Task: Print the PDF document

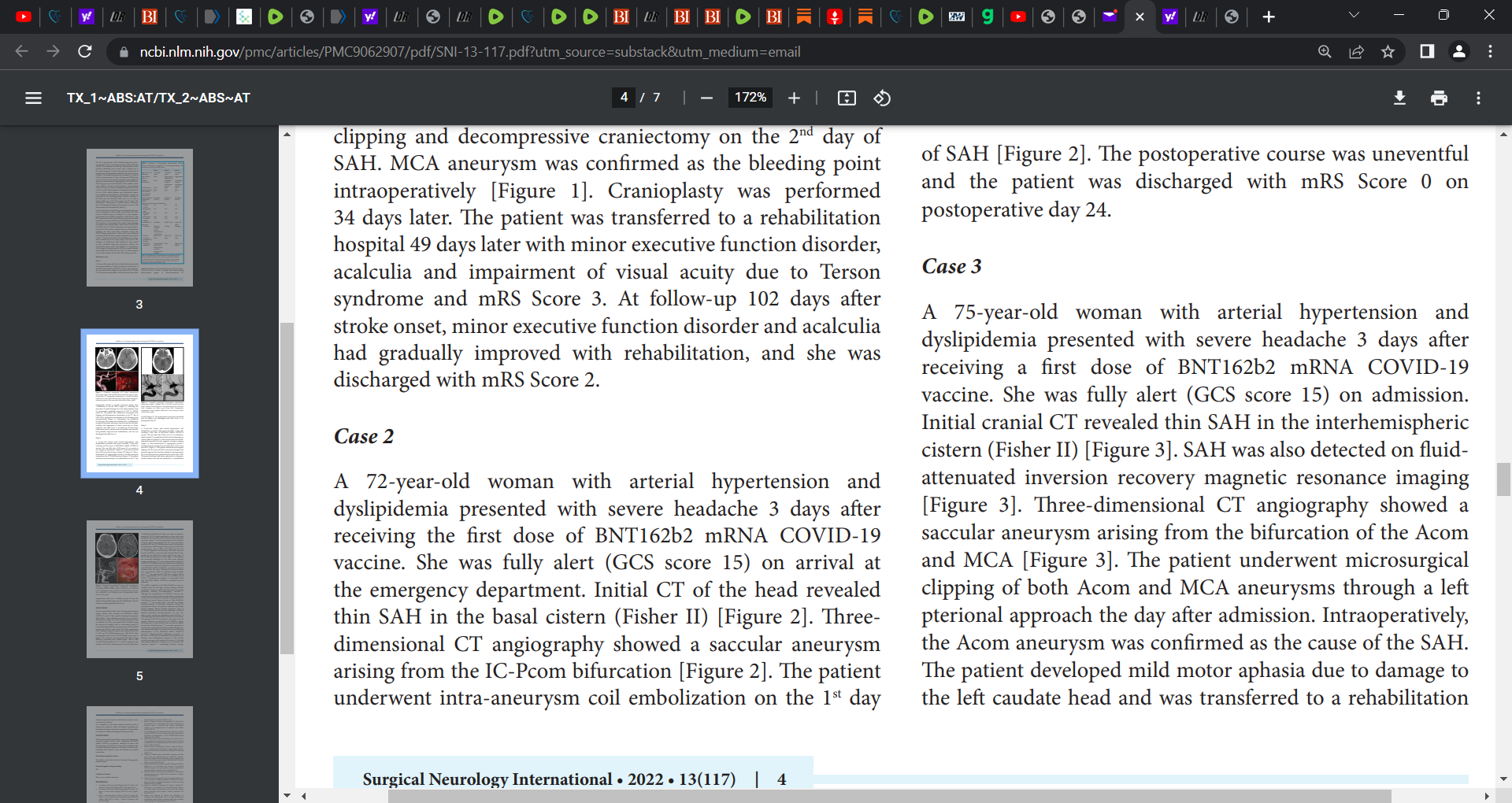Action: point(1439,98)
